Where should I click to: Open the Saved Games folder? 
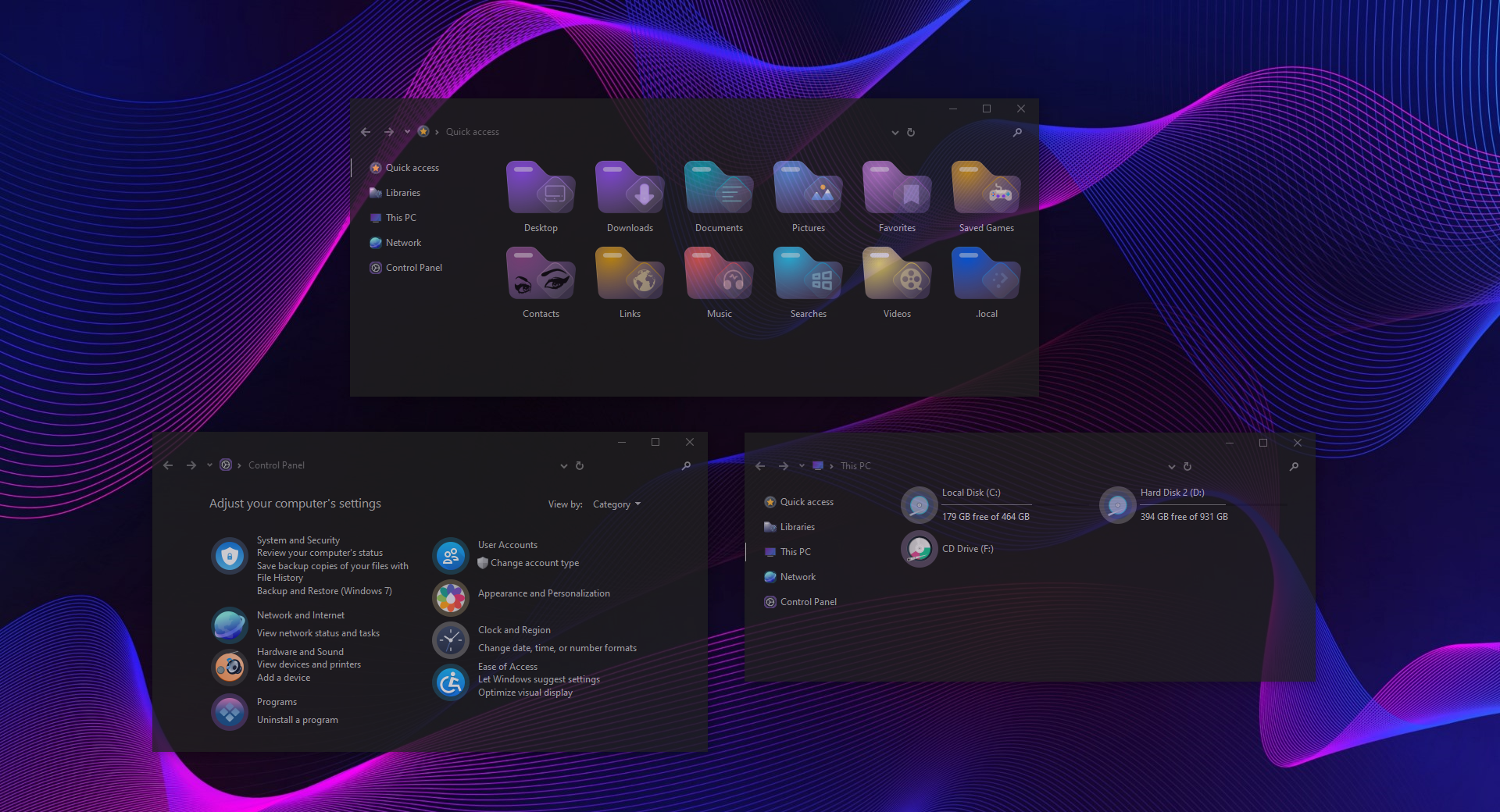point(986,188)
